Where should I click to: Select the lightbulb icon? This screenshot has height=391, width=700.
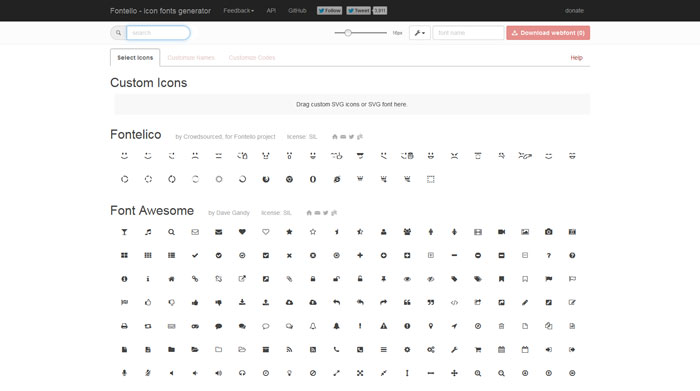pos(289,373)
